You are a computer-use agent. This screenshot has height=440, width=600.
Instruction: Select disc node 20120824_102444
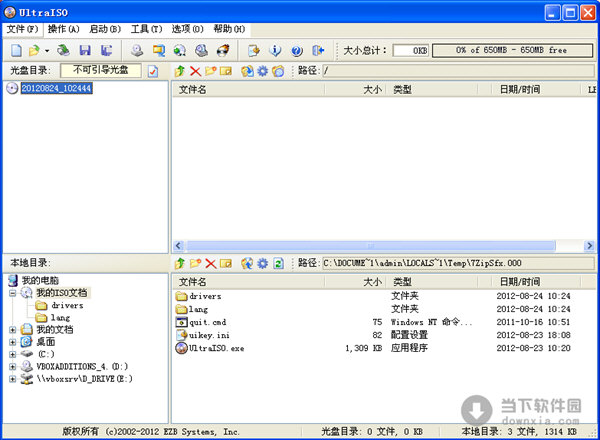pyautogui.click(x=56, y=88)
